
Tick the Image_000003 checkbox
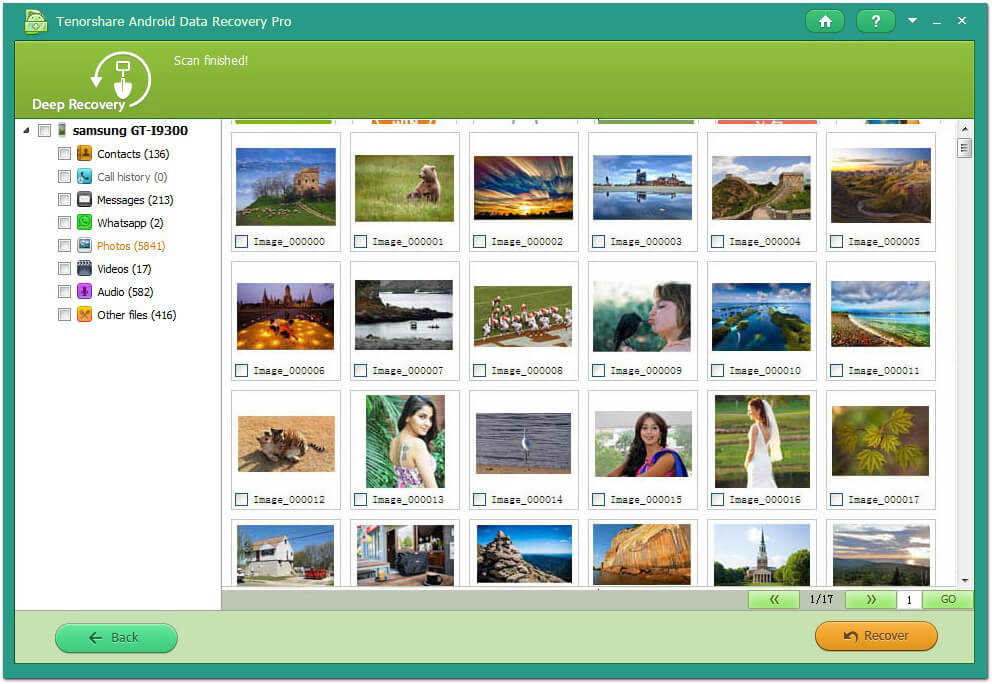(598, 242)
